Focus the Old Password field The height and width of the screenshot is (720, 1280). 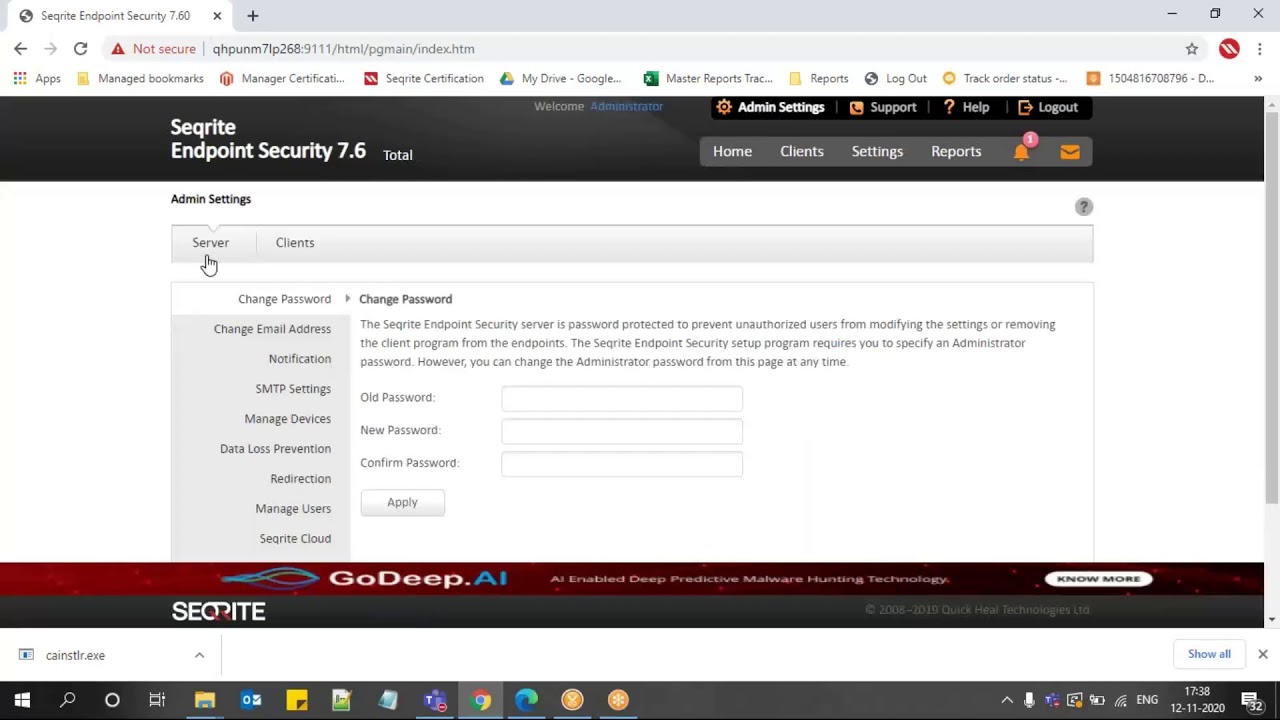click(622, 398)
